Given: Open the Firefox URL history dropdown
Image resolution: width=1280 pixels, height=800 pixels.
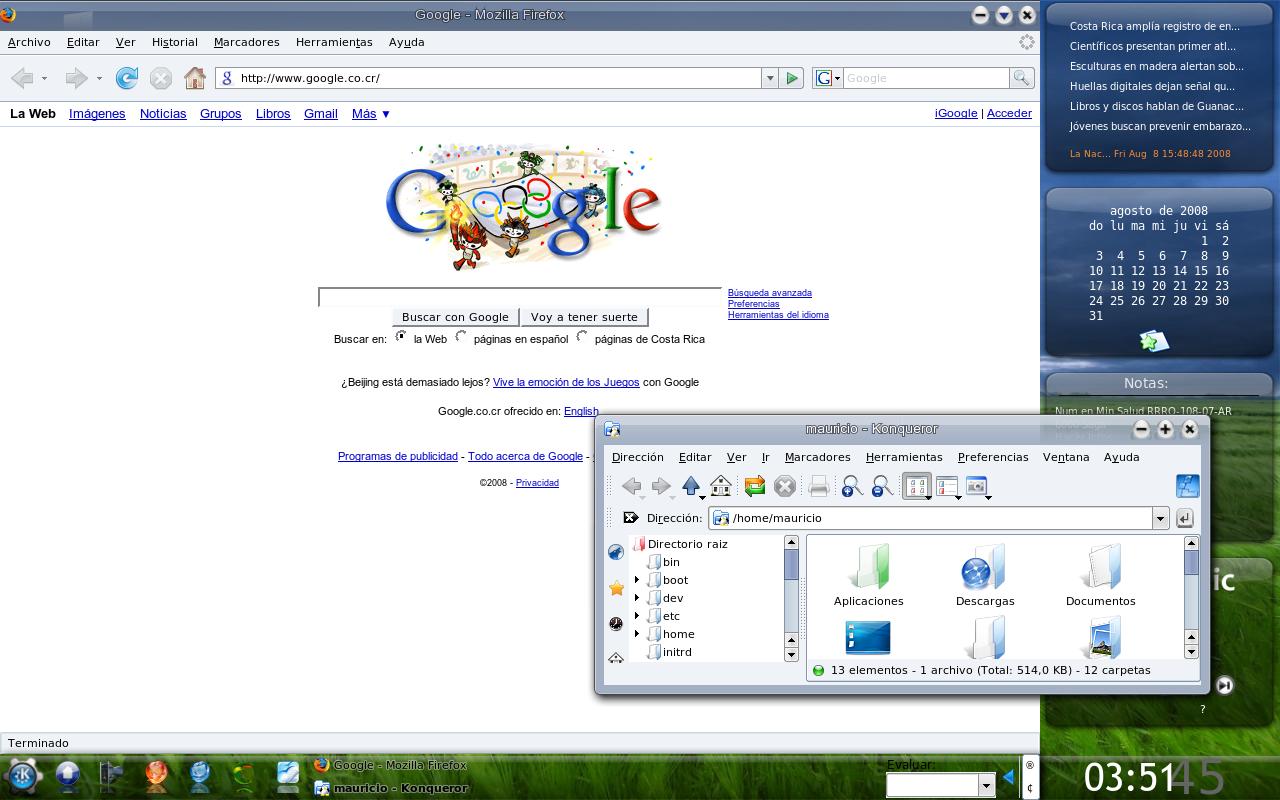Looking at the screenshot, I should click(x=770, y=78).
